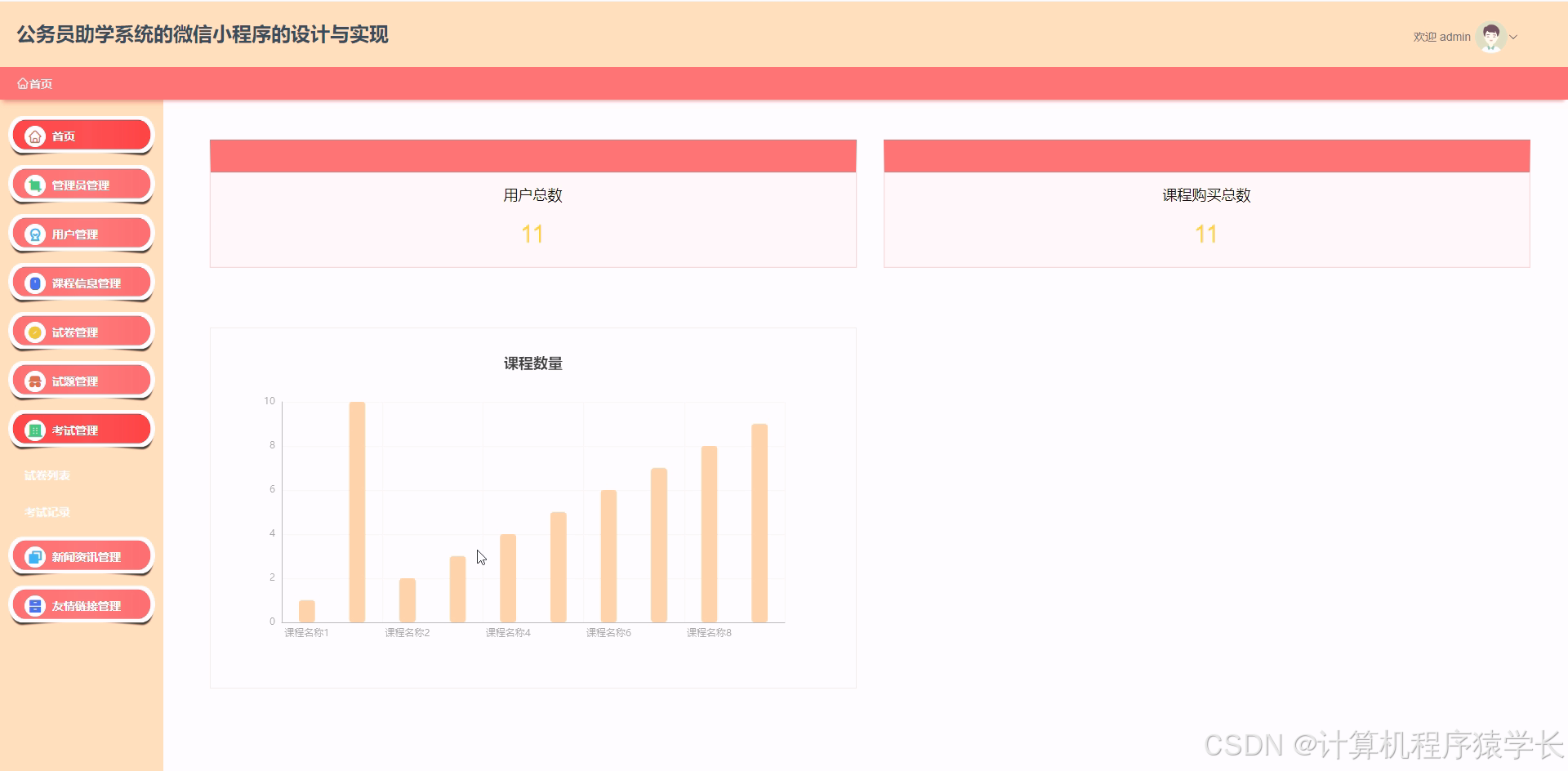Expand the 用户管理 sidebar menu
Viewport: 1568px width, 771px height.
click(82, 234)
